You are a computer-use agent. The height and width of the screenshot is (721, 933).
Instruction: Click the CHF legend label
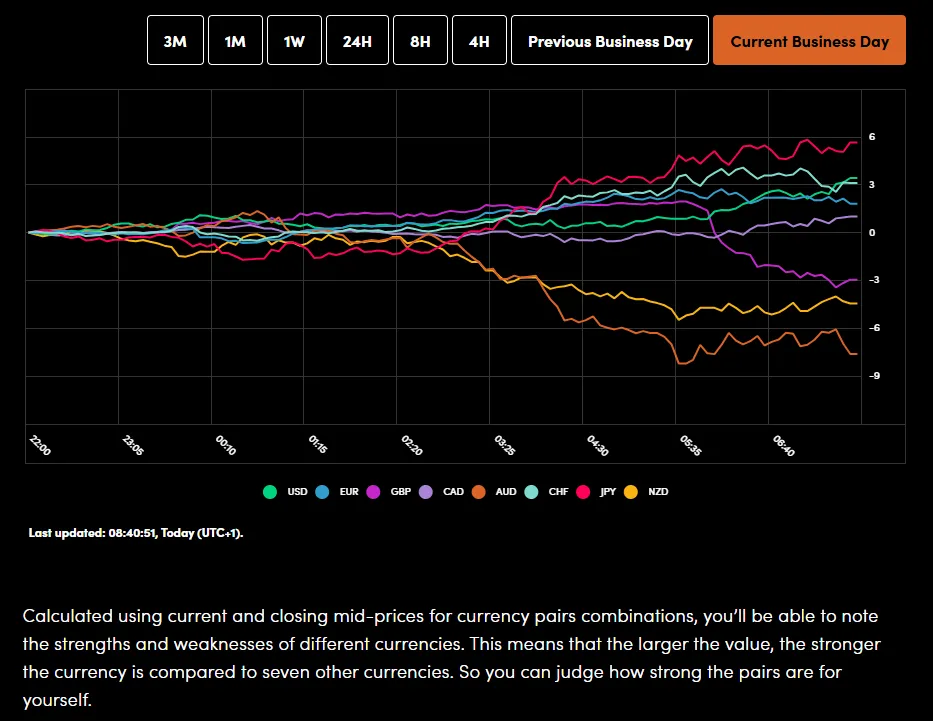tap(559, 492)
